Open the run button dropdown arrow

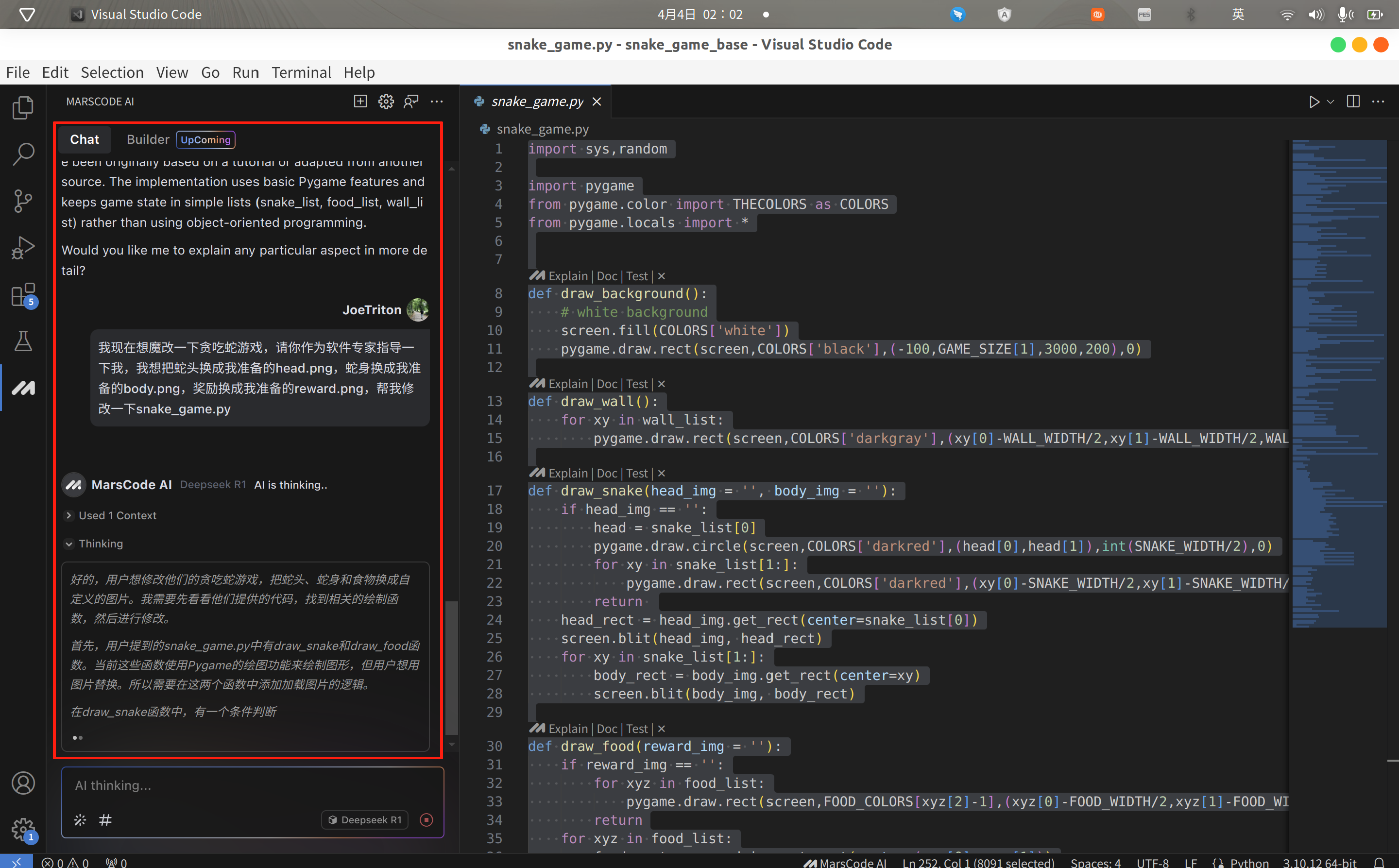pyautogui.click(x=1330, y=102)
